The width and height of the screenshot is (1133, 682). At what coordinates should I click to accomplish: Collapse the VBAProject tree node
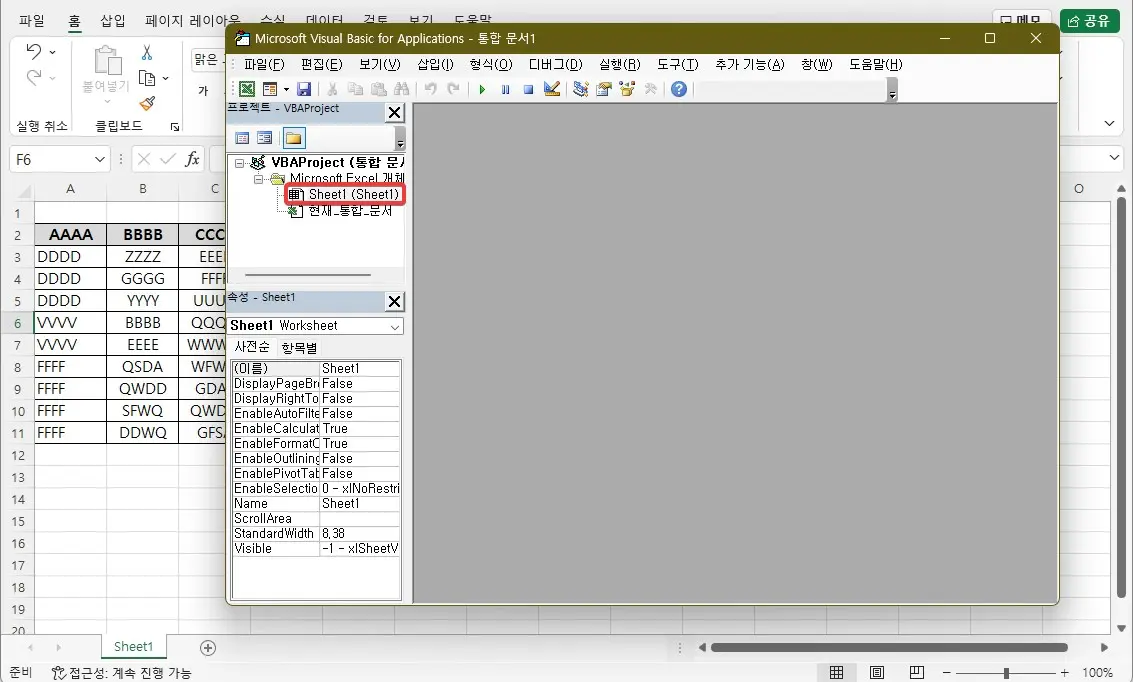[239, 163]
